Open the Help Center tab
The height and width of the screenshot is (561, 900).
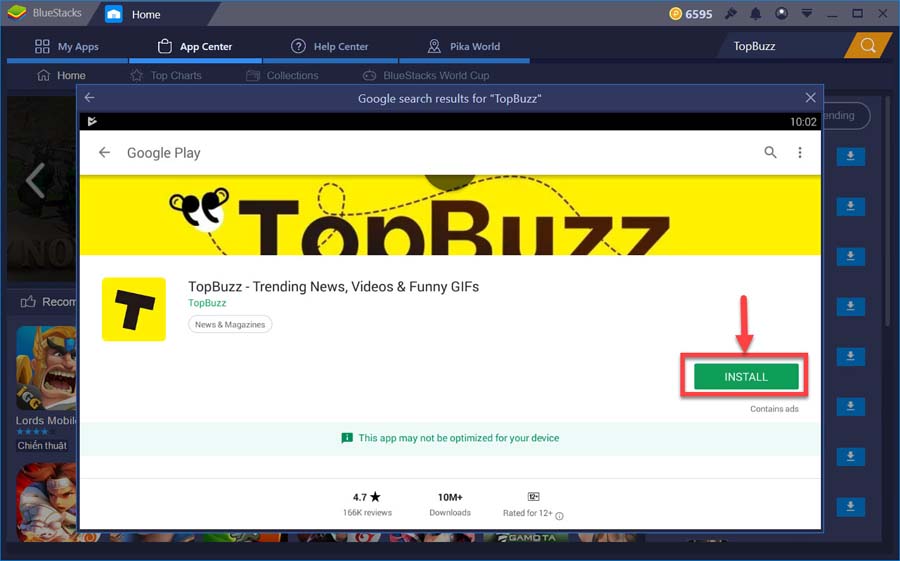click(x=329, y=47)
